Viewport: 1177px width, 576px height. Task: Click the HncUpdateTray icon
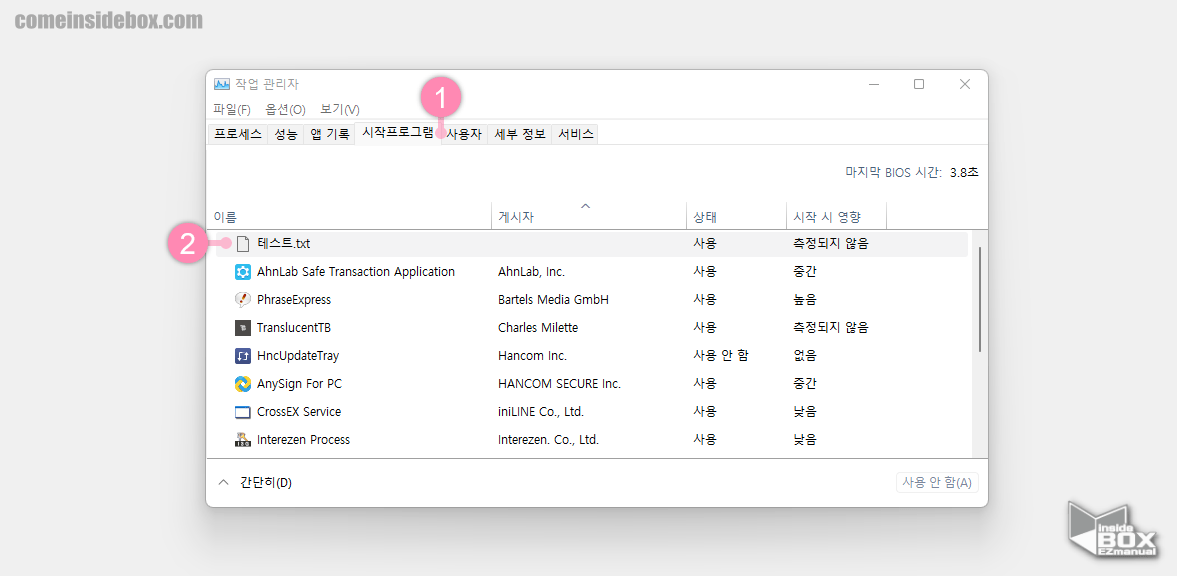(x=241, y=355)
